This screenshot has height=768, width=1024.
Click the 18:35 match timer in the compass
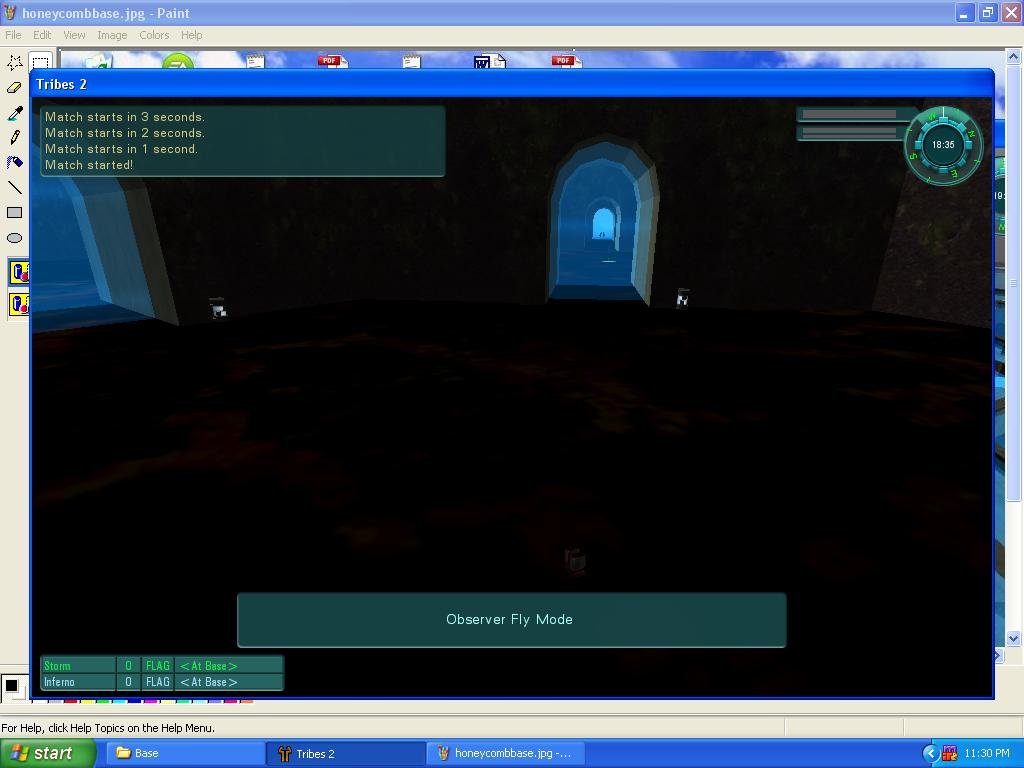click(943, 145)
